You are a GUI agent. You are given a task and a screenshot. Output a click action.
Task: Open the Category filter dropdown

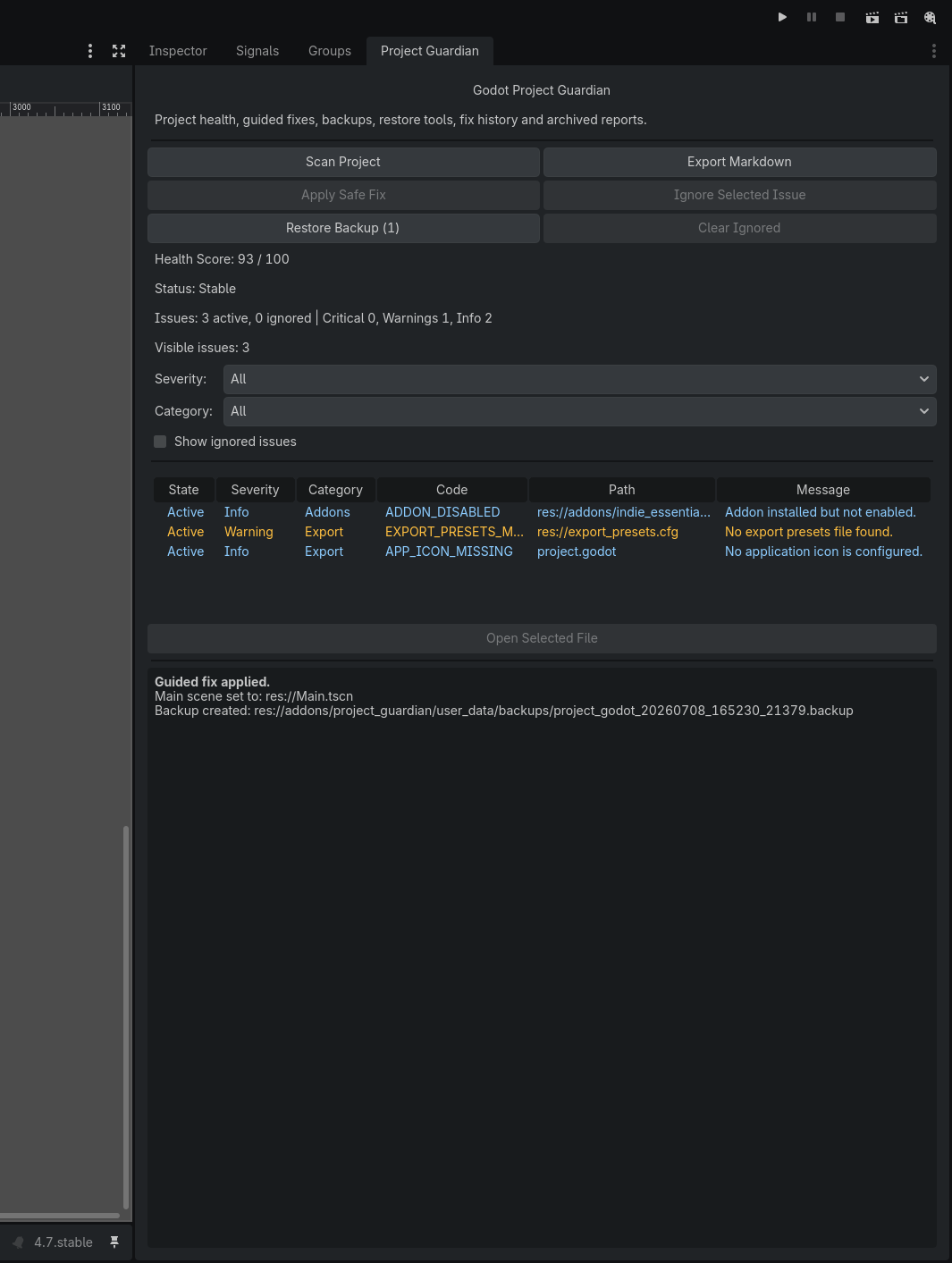tap(579, 411)
